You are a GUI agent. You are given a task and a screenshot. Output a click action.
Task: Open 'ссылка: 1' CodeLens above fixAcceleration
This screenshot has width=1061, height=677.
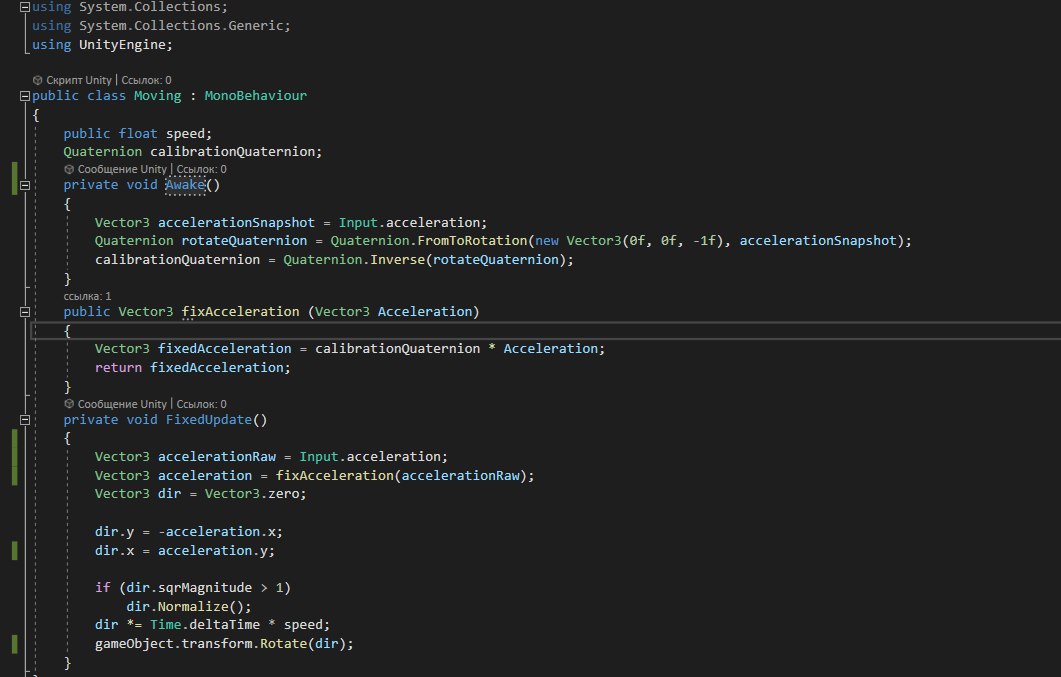coord(87,296)
